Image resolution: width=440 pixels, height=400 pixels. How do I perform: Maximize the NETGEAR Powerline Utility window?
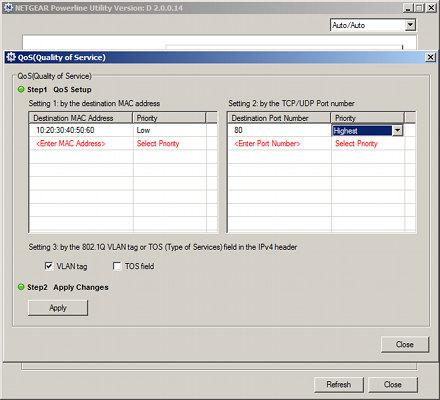[420, 8]
